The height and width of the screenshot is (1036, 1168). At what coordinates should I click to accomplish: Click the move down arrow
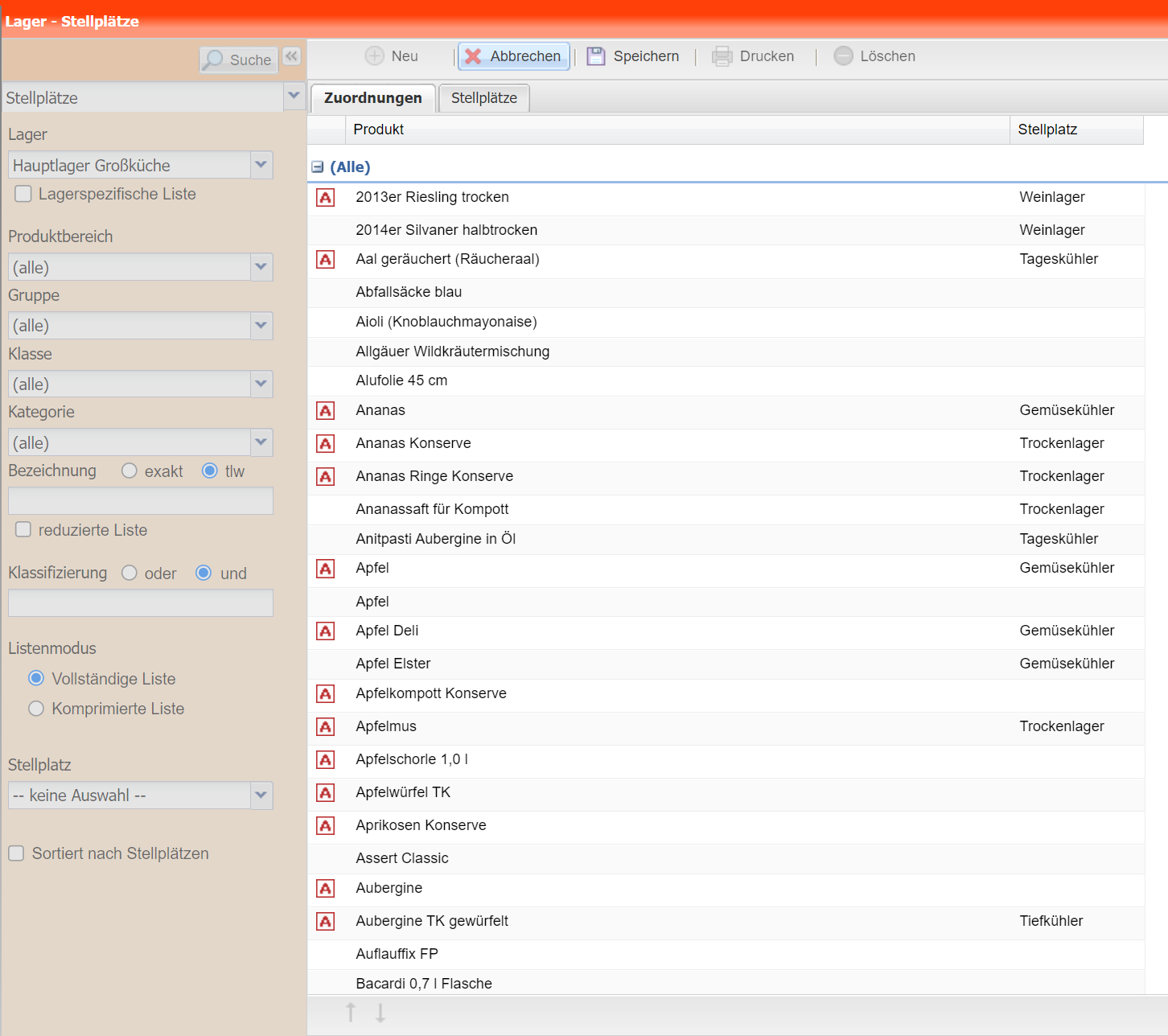pos(380,1013)
